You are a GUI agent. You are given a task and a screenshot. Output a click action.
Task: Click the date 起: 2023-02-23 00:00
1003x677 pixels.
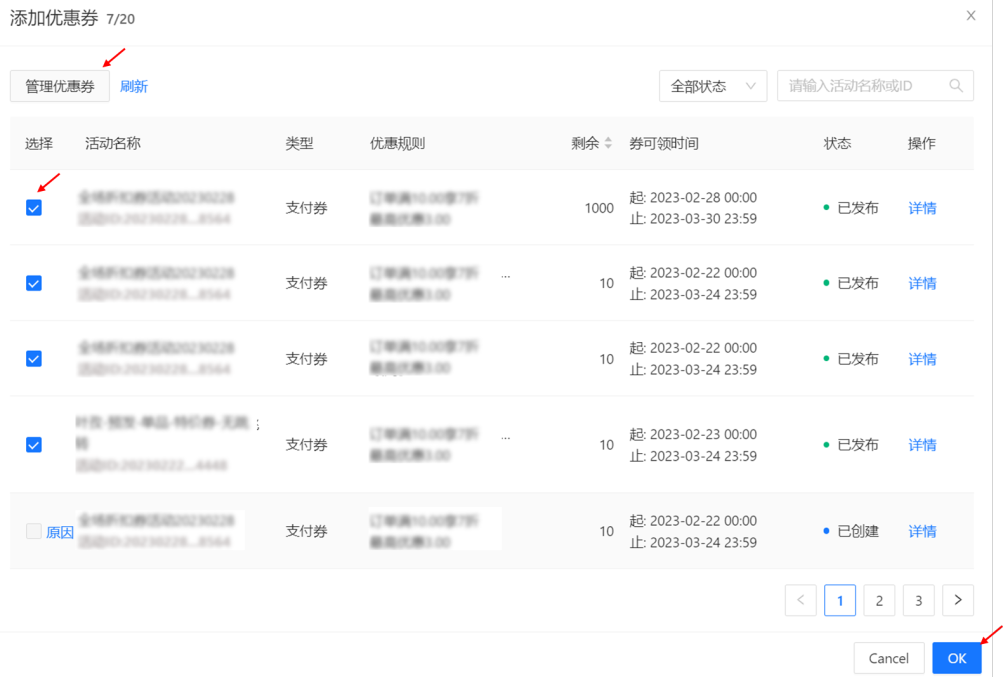(x=693, y=434)
